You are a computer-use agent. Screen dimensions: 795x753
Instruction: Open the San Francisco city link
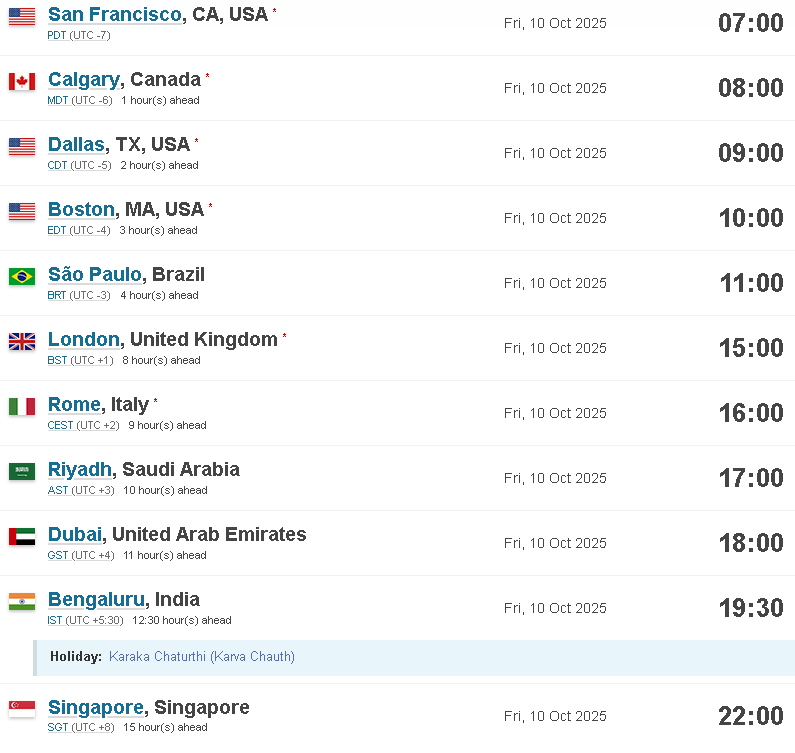(115, 14)
